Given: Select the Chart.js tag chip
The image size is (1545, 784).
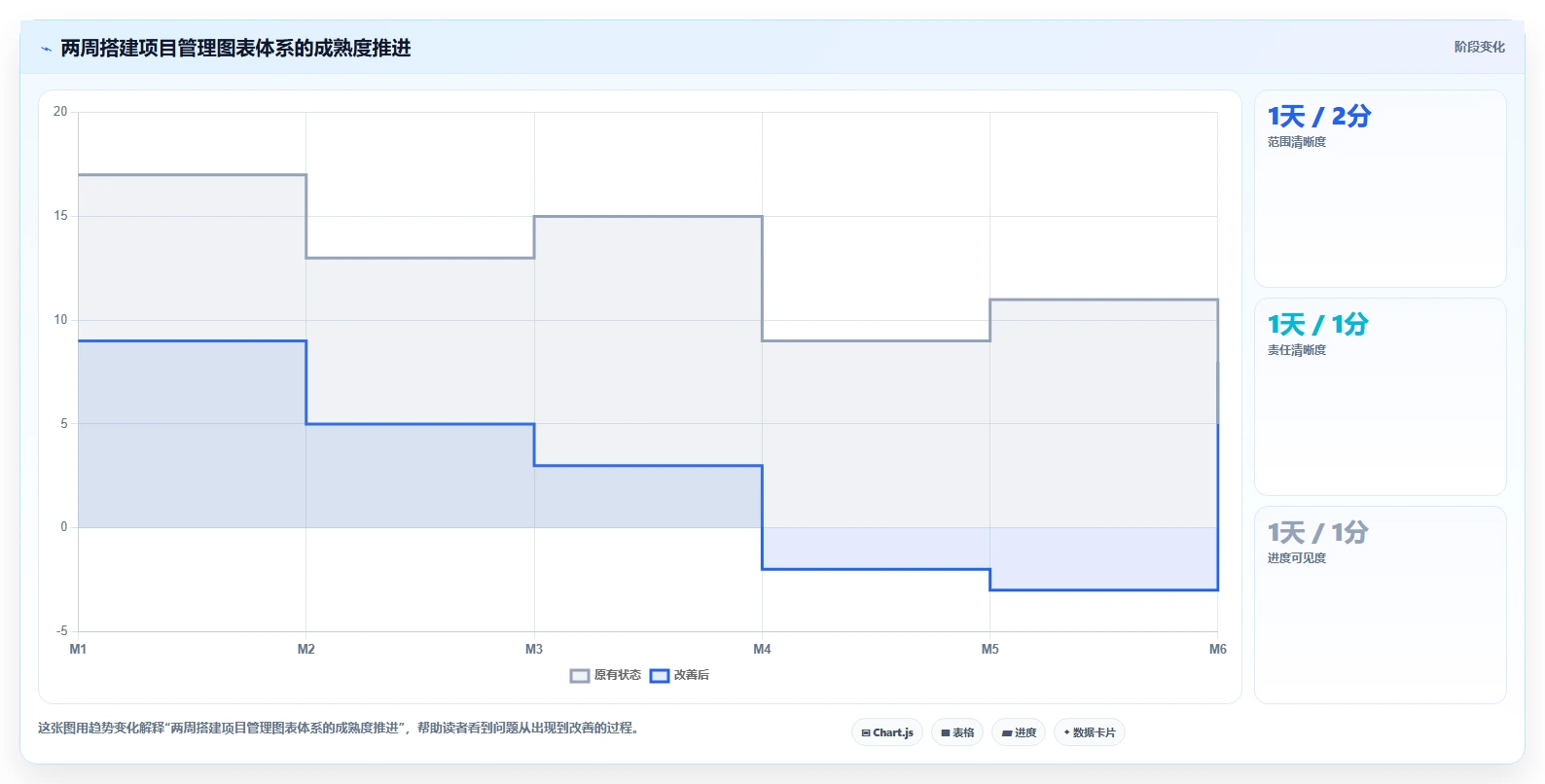Looking at the screenshot, I should click(x=887, y=732).
